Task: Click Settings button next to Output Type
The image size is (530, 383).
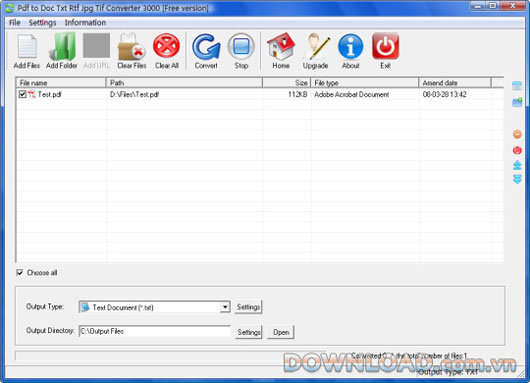Action: [x=248, y=307]
